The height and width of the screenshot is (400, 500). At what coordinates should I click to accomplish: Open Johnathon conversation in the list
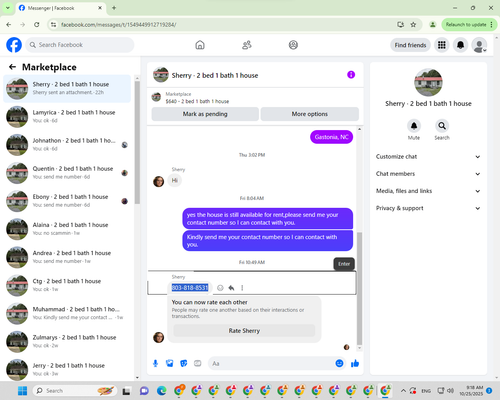coord(67,145)
